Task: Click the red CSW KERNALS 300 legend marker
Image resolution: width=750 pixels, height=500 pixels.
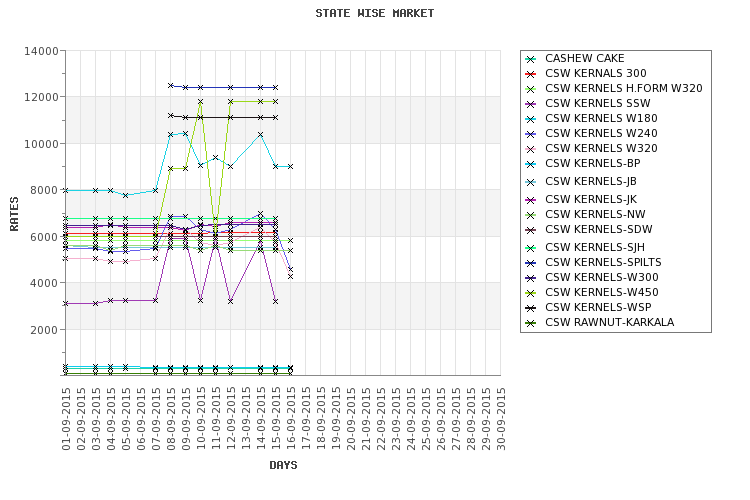Action: (x=530, y=74)
